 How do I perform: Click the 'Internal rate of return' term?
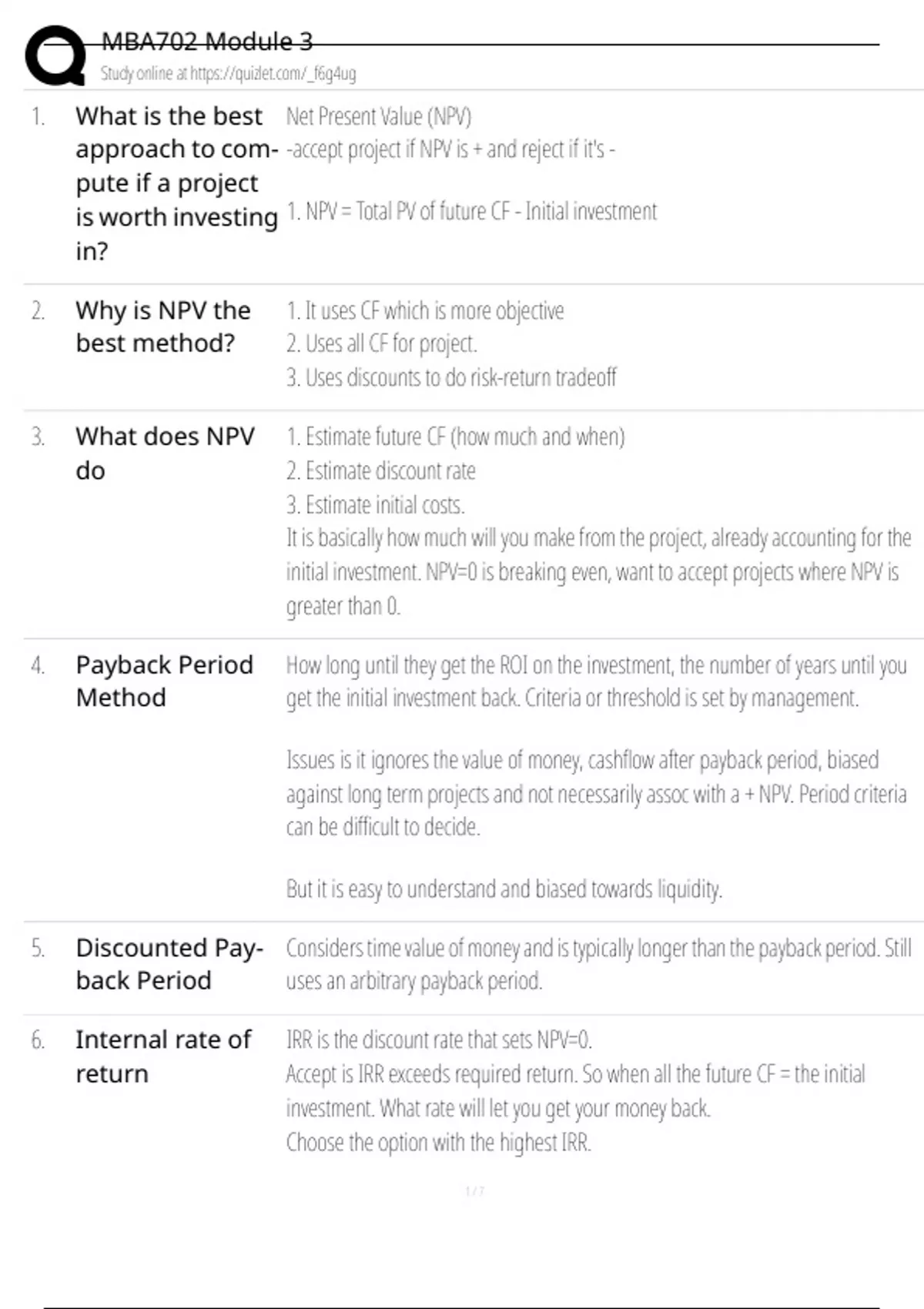point(162,1056)
